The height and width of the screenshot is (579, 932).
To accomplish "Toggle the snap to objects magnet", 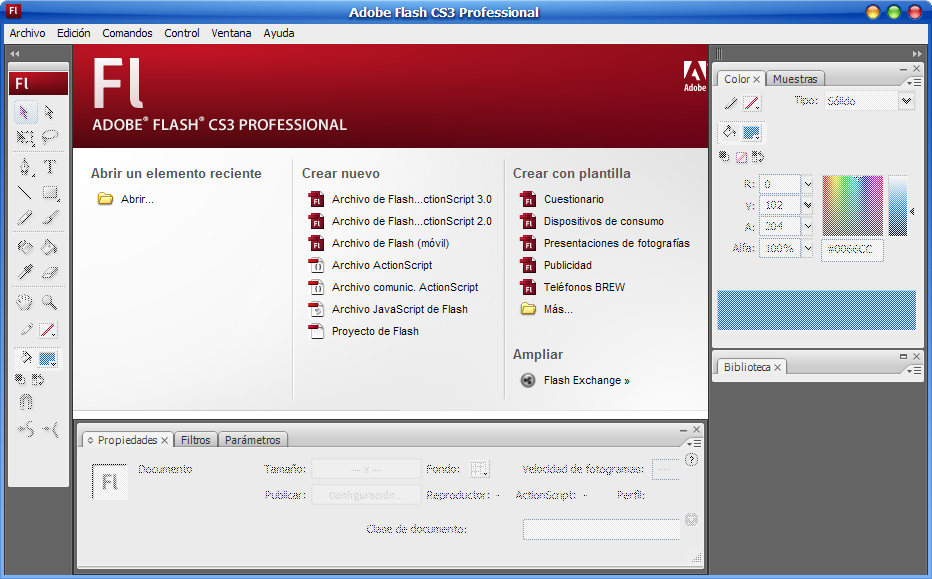I will click(x=26, y=402).
